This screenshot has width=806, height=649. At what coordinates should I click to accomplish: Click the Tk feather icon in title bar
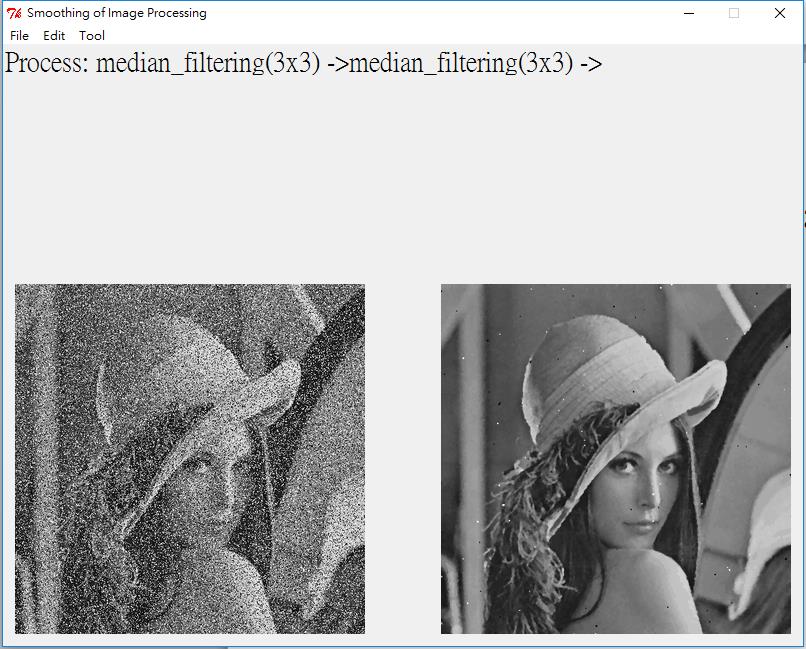coord(14,13)
